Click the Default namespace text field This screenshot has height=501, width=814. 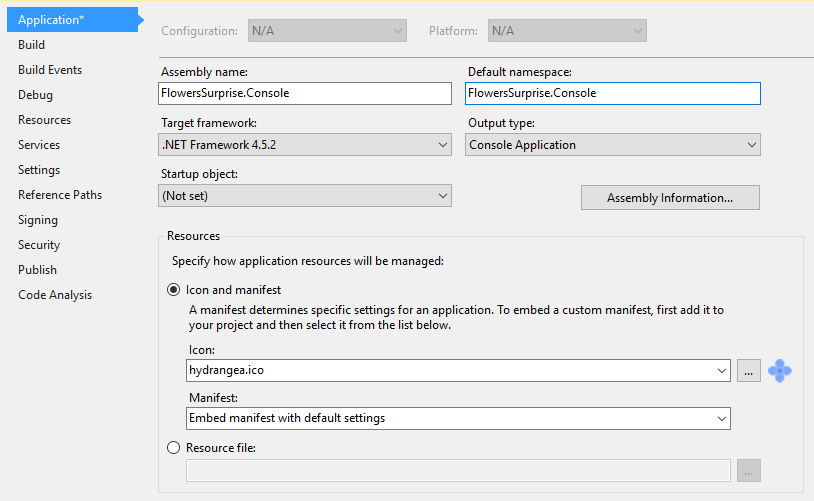click(x=613, y=93)
